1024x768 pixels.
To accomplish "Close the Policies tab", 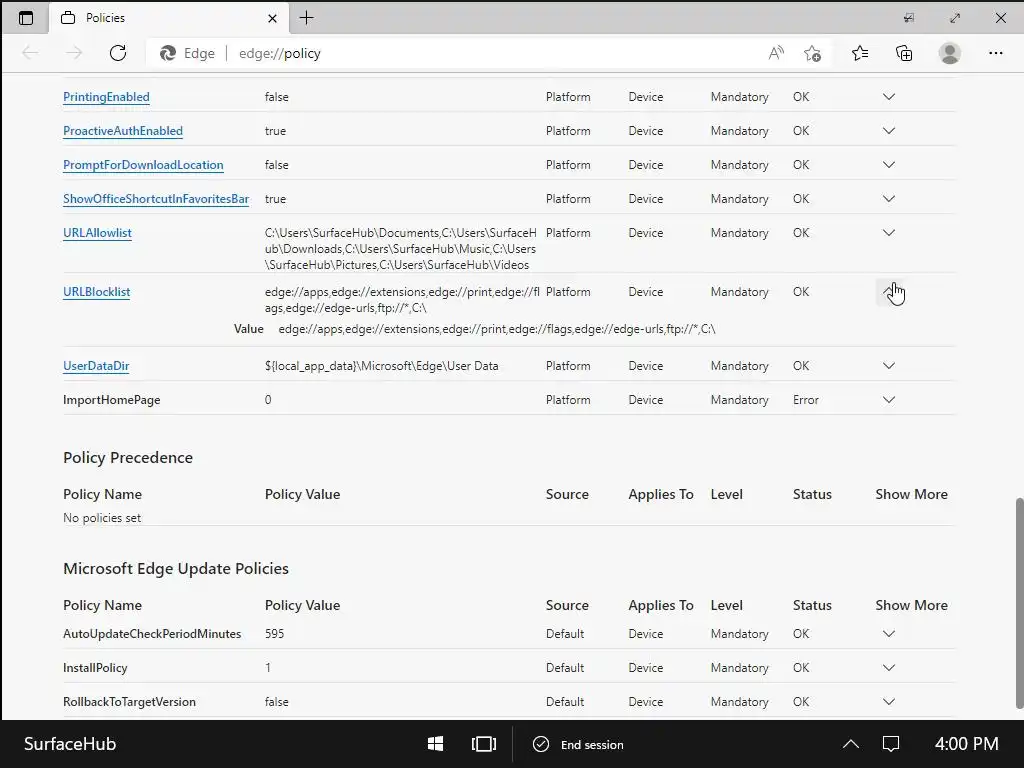I will [x=272, y=18].
